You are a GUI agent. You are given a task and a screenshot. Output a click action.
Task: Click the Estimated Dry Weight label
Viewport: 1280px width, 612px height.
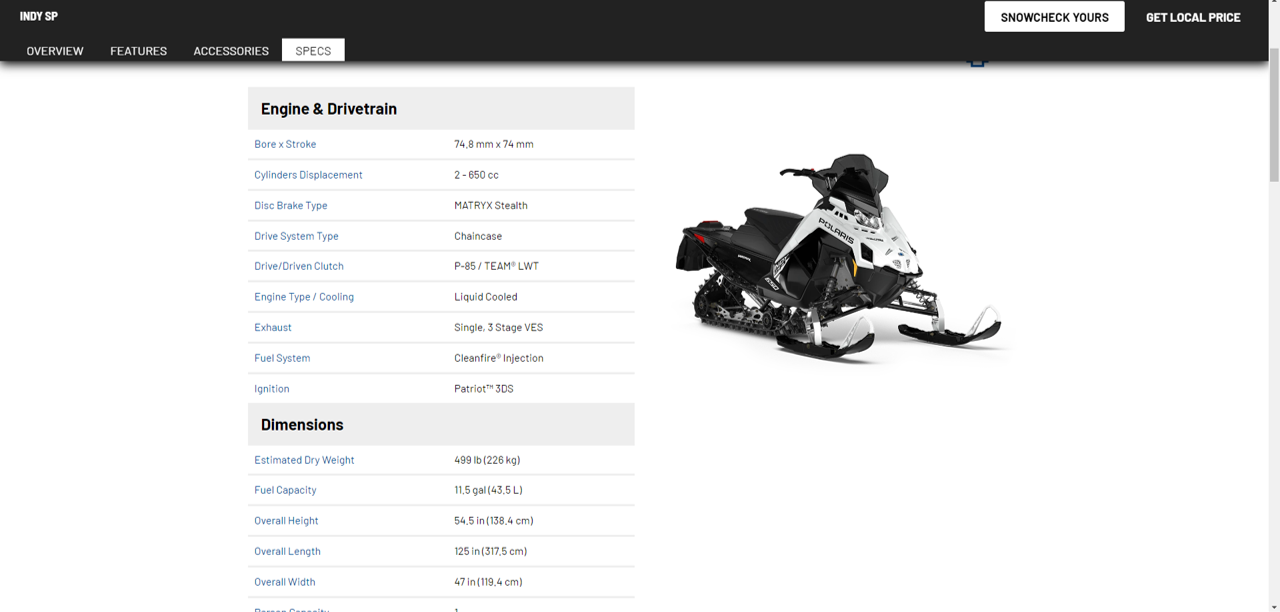[x=304, y=460]
